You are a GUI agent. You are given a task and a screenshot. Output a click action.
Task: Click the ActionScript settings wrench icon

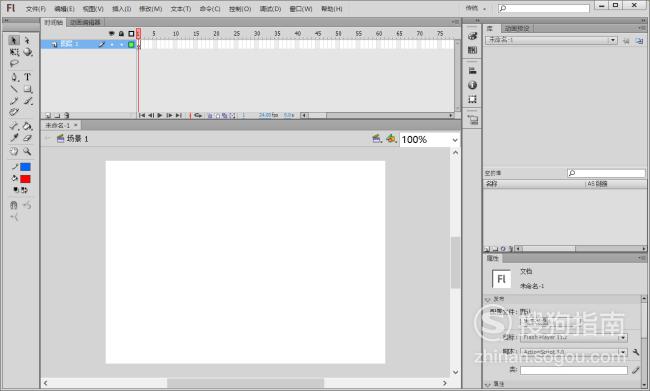(x=636, y=352)
